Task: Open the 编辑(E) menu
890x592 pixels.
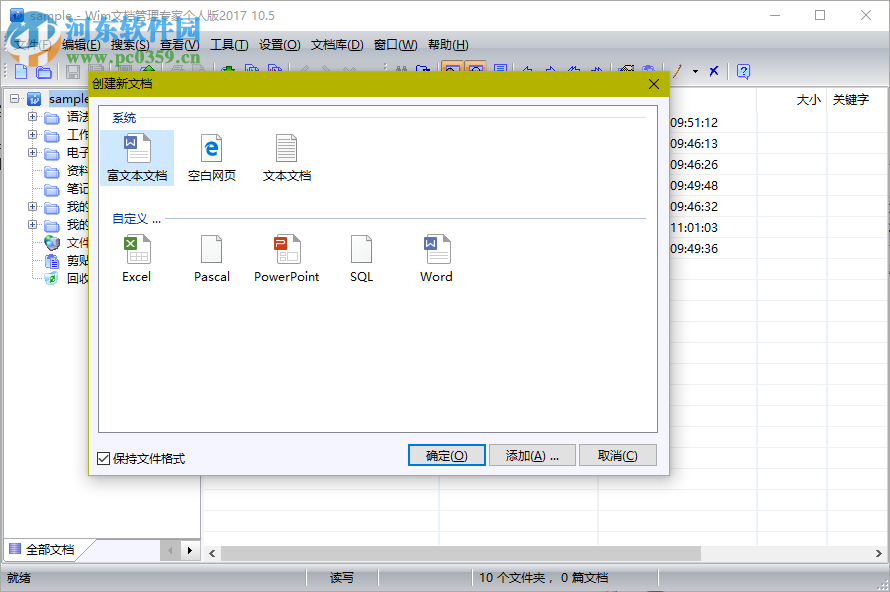Action: (81, 45)
